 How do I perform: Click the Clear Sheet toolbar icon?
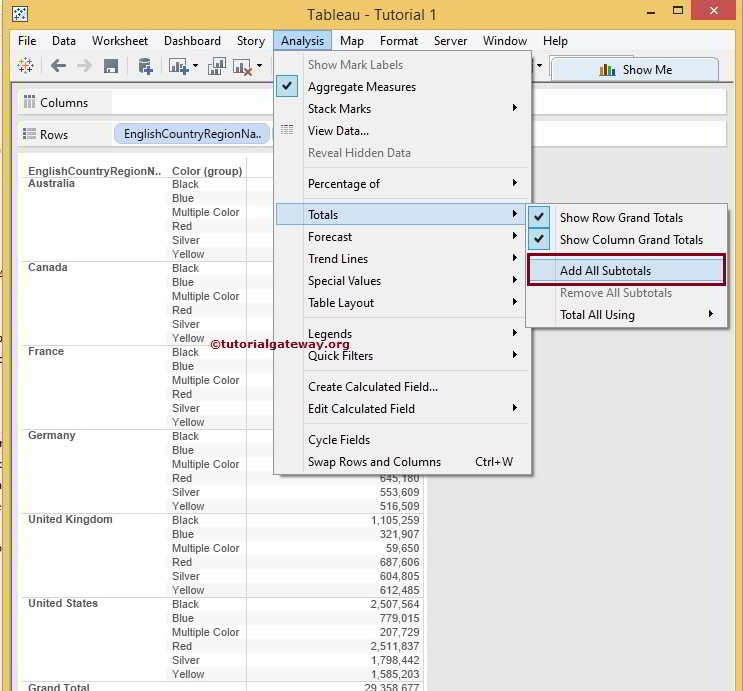coord(242,66)
